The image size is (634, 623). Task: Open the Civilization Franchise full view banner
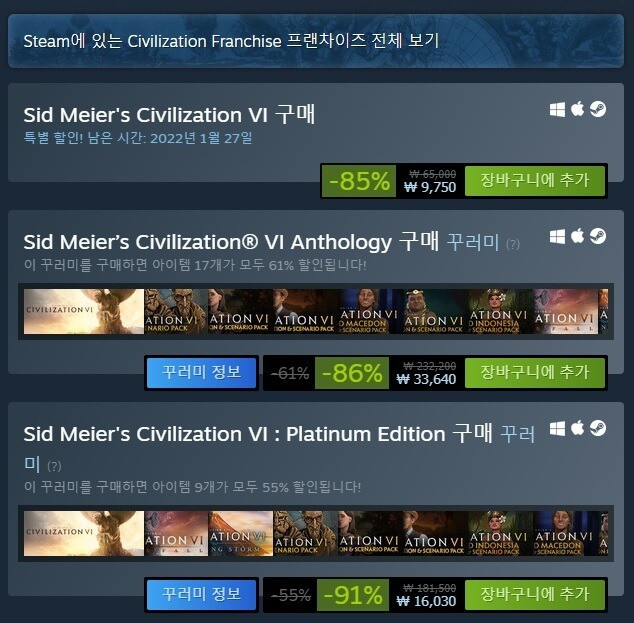tap(316, 41)
